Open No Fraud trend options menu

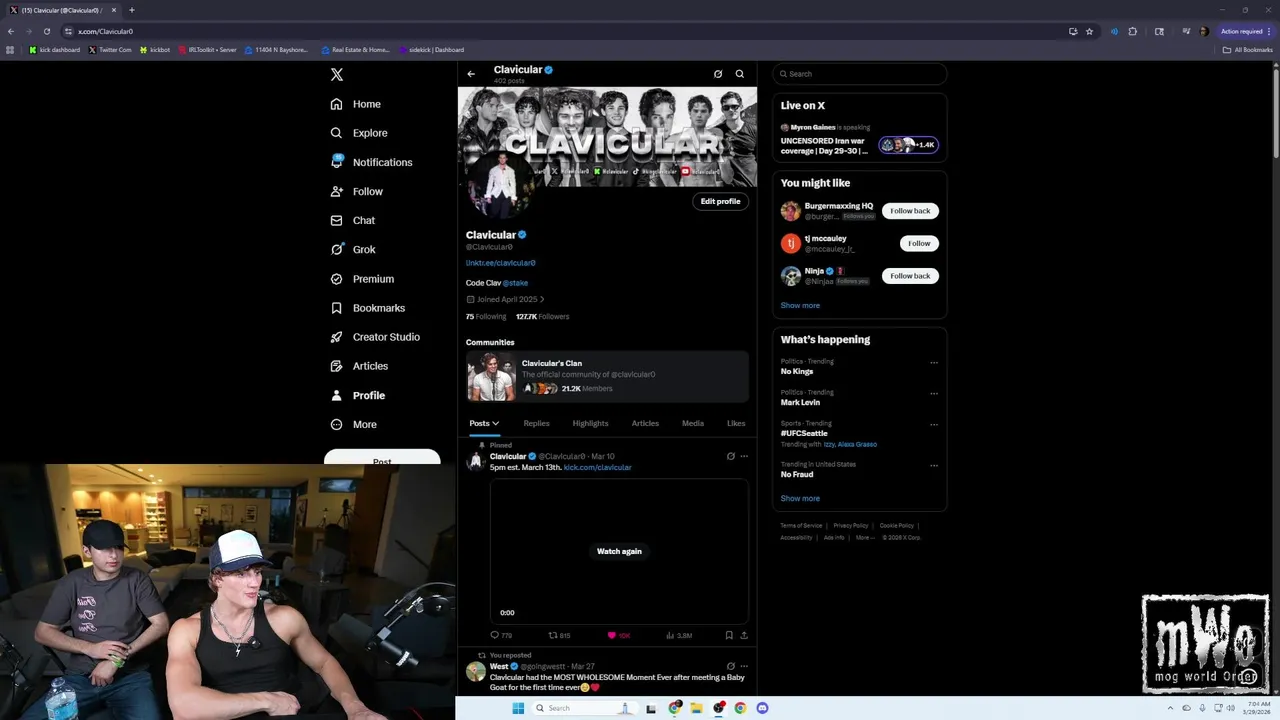point(934,466)
